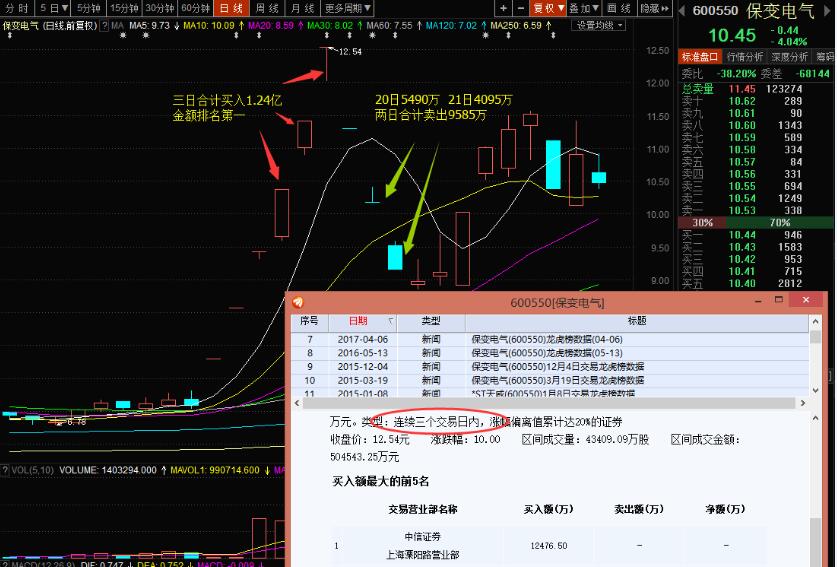Screen dimensions: 837x567
Task: Maximize the 600550 news dialog
Action: (x=779, y=300)
